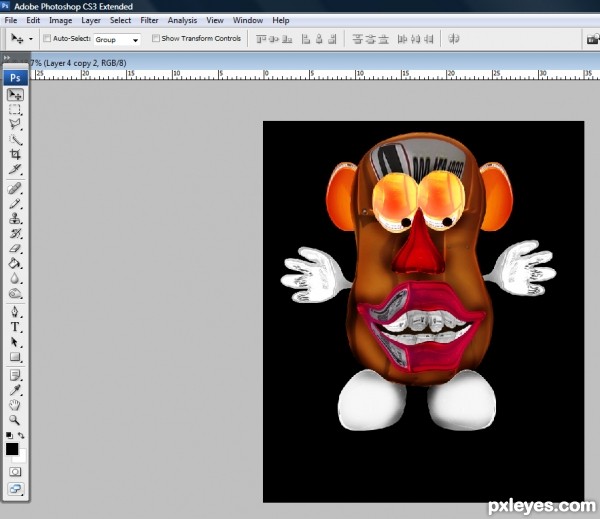Enable the Auto-Select checkbox
The height and width of the screenshot is (519, 600).
coord(47,38)
